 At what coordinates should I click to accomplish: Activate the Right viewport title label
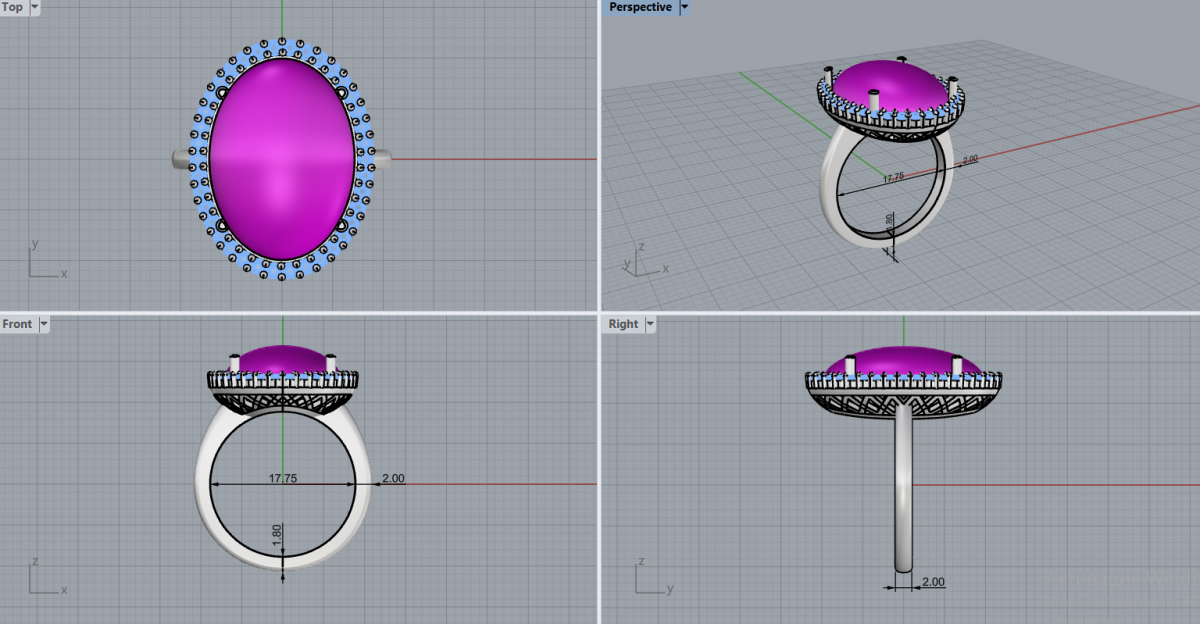(x=622, y=324)
